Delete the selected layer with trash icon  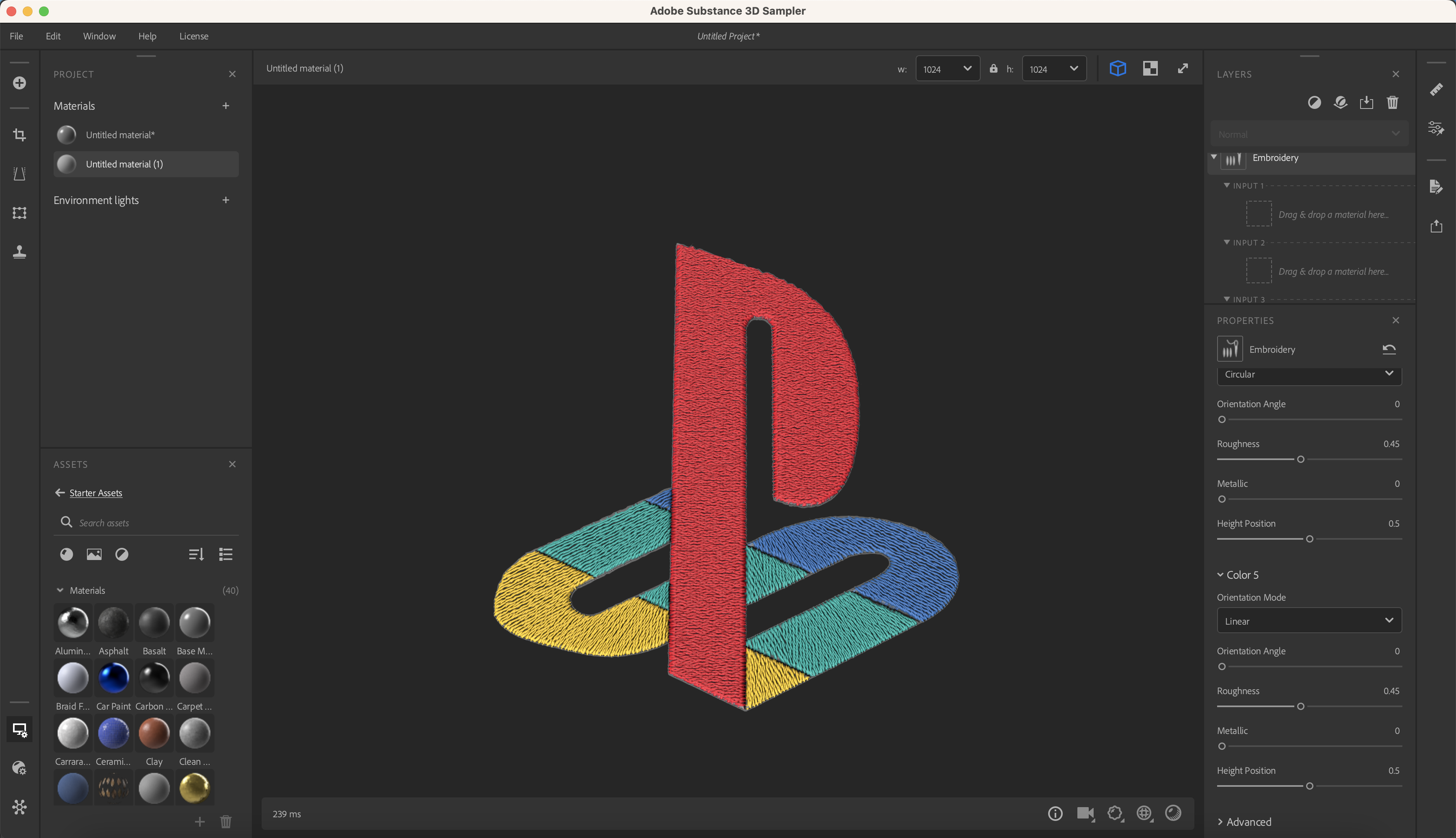[x=1392, y=102]
